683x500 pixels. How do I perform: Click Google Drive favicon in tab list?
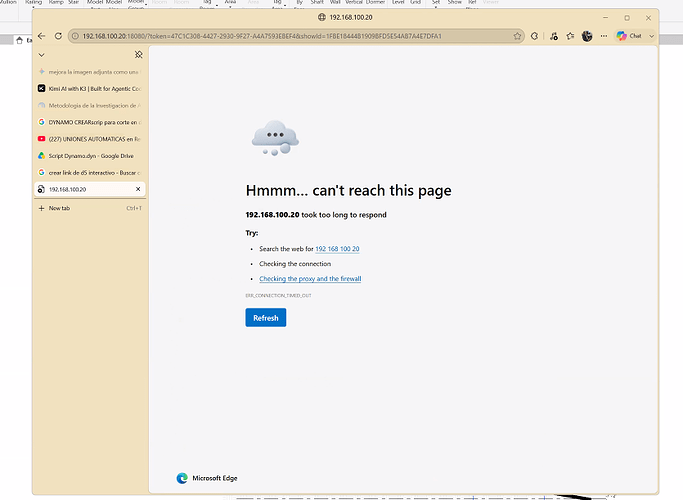tap(41, 156)
